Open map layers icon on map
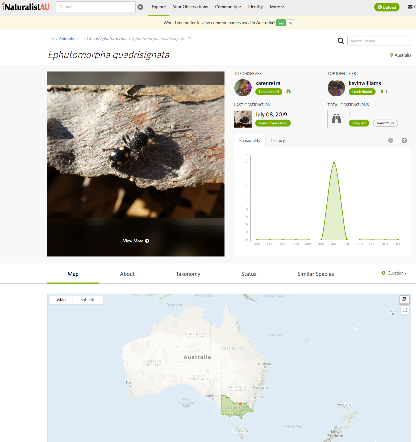 pyautogui.click(x=404, y=299)
